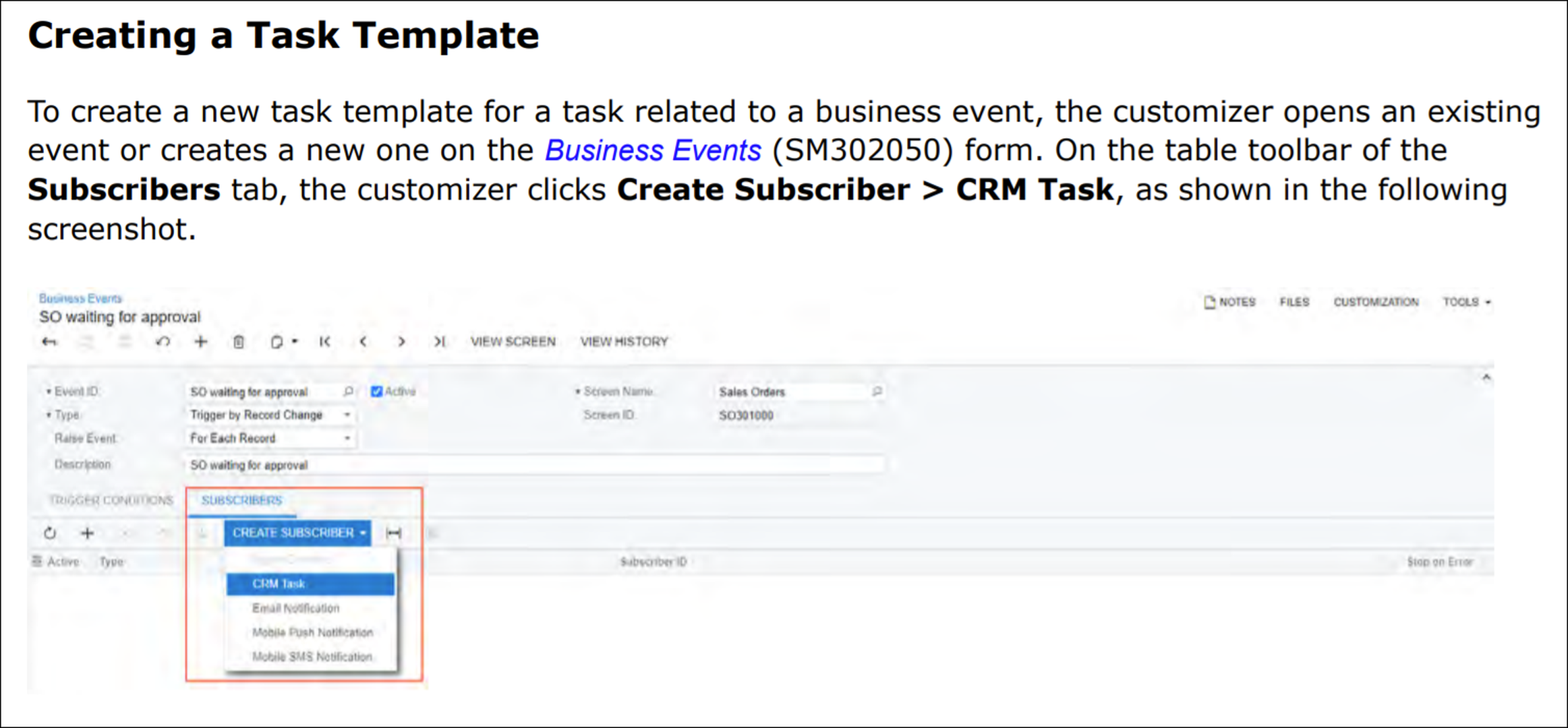Image resolution: width=1568 pixels, height=728 pixels.
Task: Go to the last record
Action: coord(439,342)
